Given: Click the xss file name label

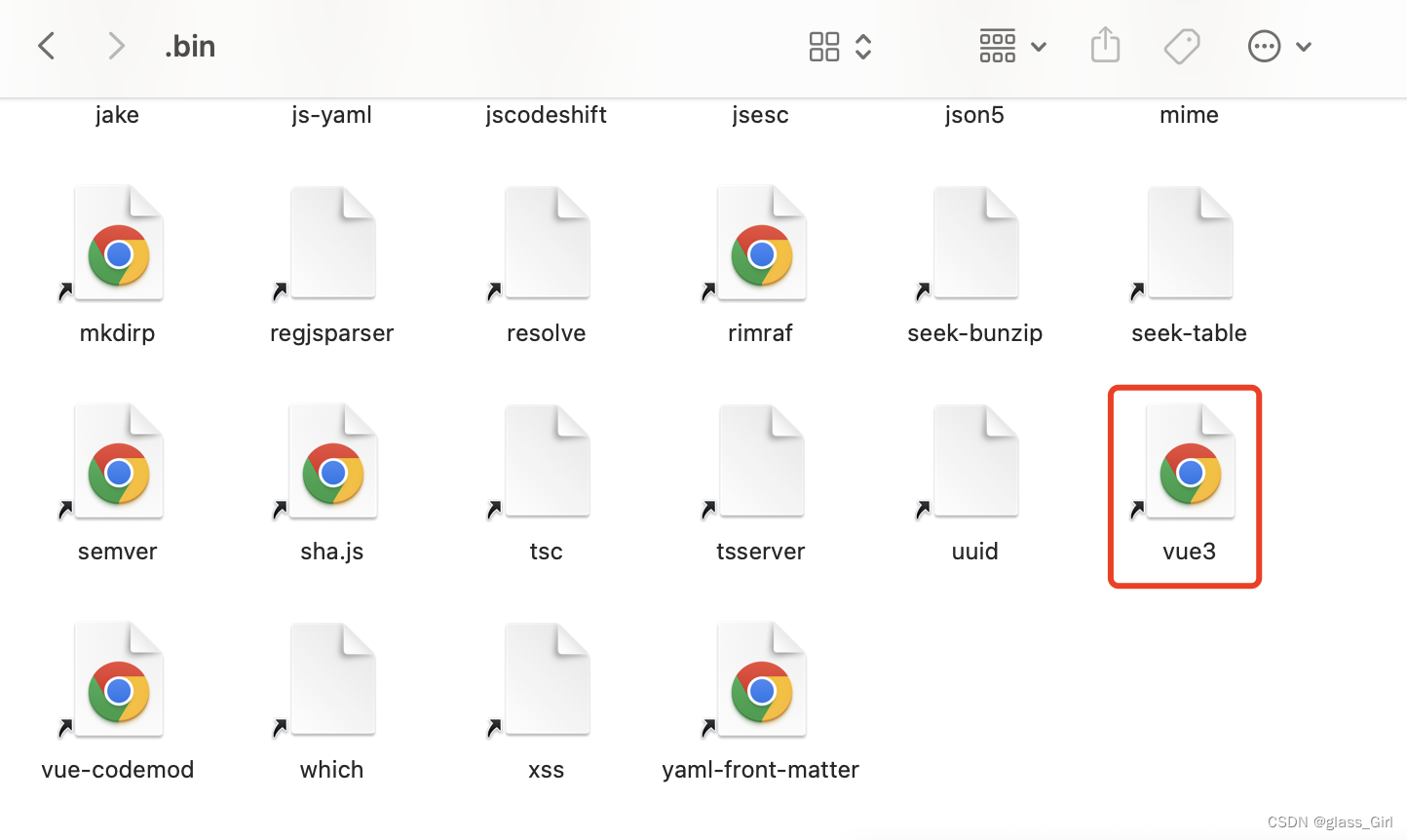Looking at the screenshot, I should tap(546, 770).
